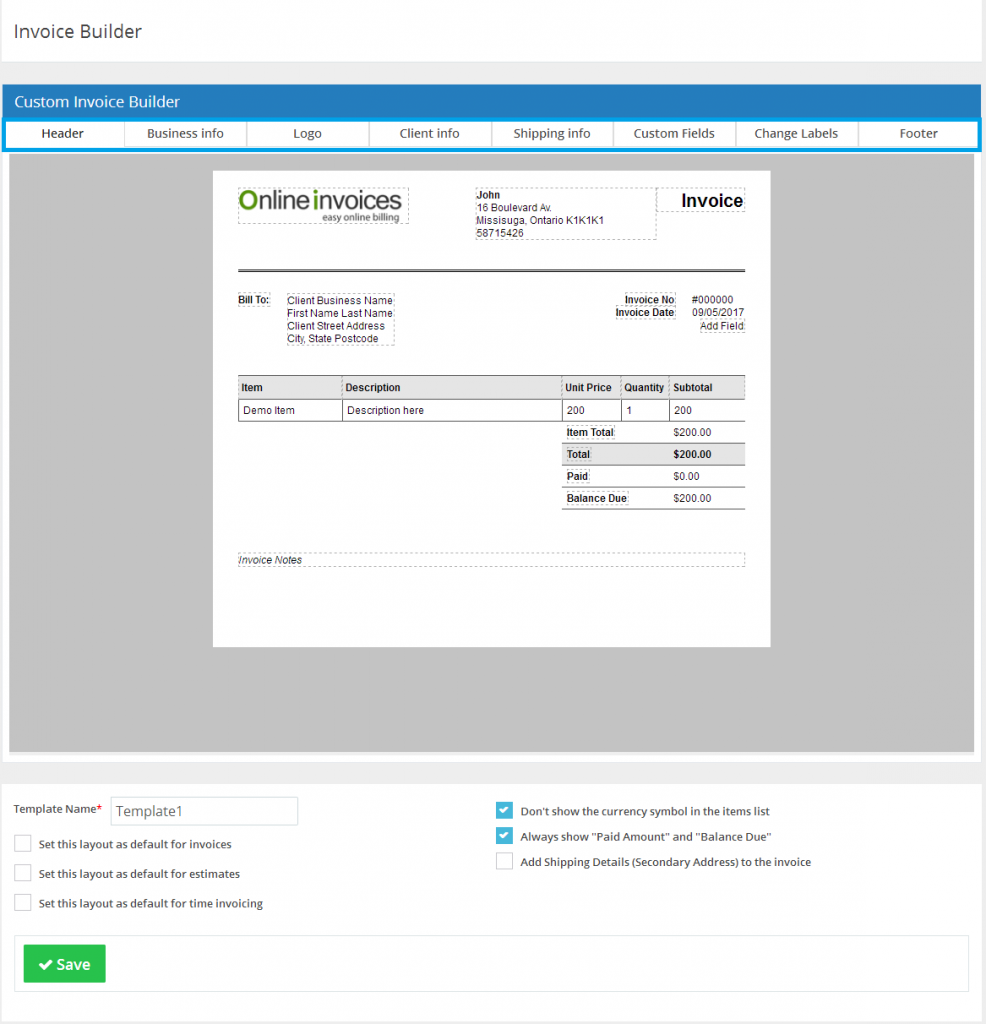Click the Online Invoices logo in the preview

click(x=322, y=204)
